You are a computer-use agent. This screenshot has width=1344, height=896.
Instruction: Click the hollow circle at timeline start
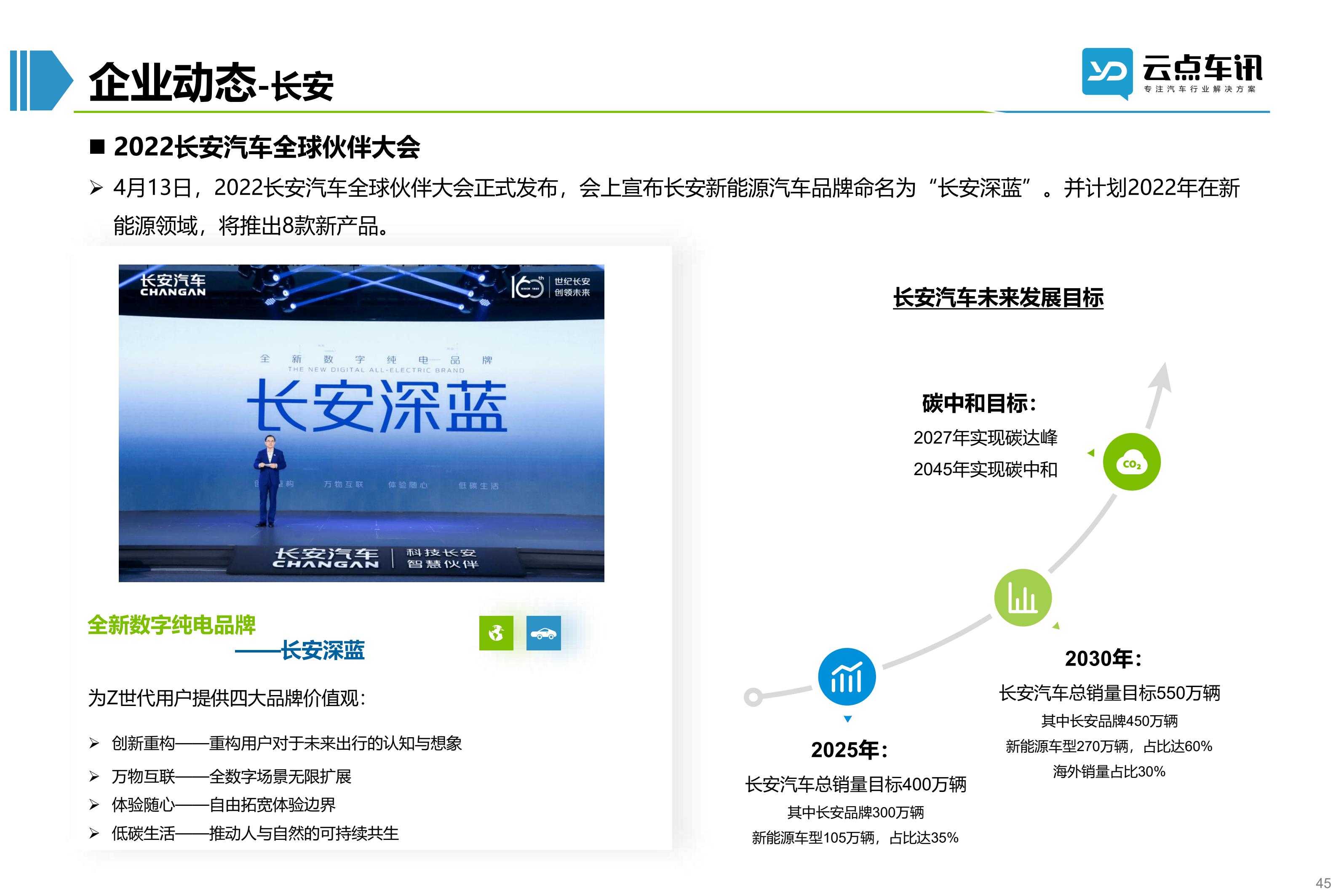(x=753, y=697)
